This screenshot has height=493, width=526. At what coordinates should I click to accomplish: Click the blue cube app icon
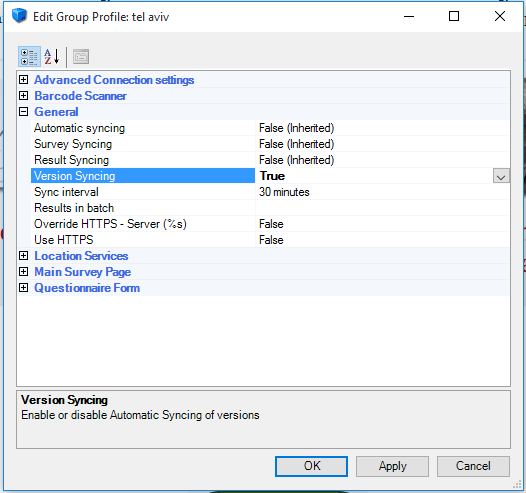click(x=19, y=16)
